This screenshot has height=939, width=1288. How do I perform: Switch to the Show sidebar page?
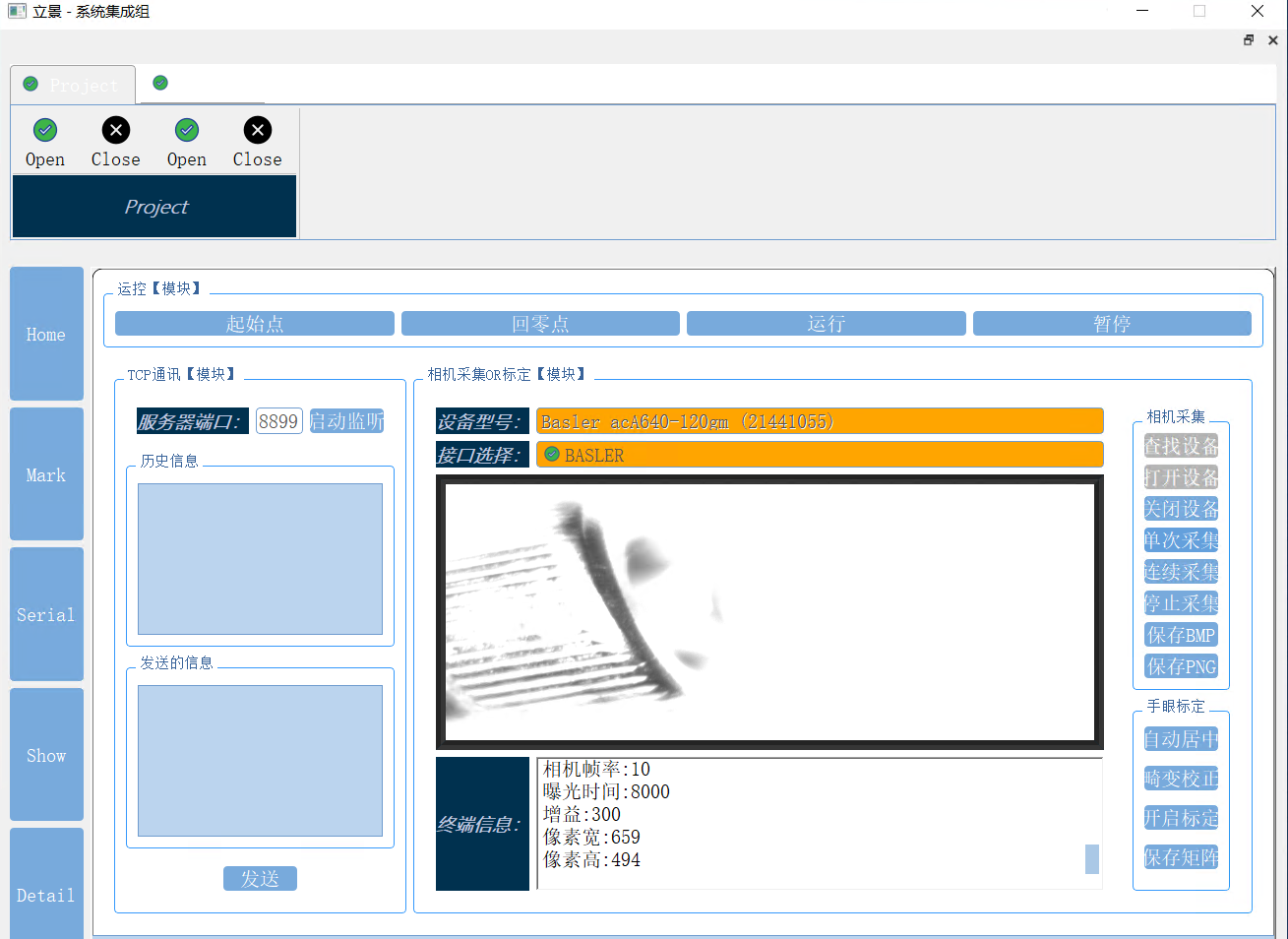pyautogui.click(x=46, y=755)
